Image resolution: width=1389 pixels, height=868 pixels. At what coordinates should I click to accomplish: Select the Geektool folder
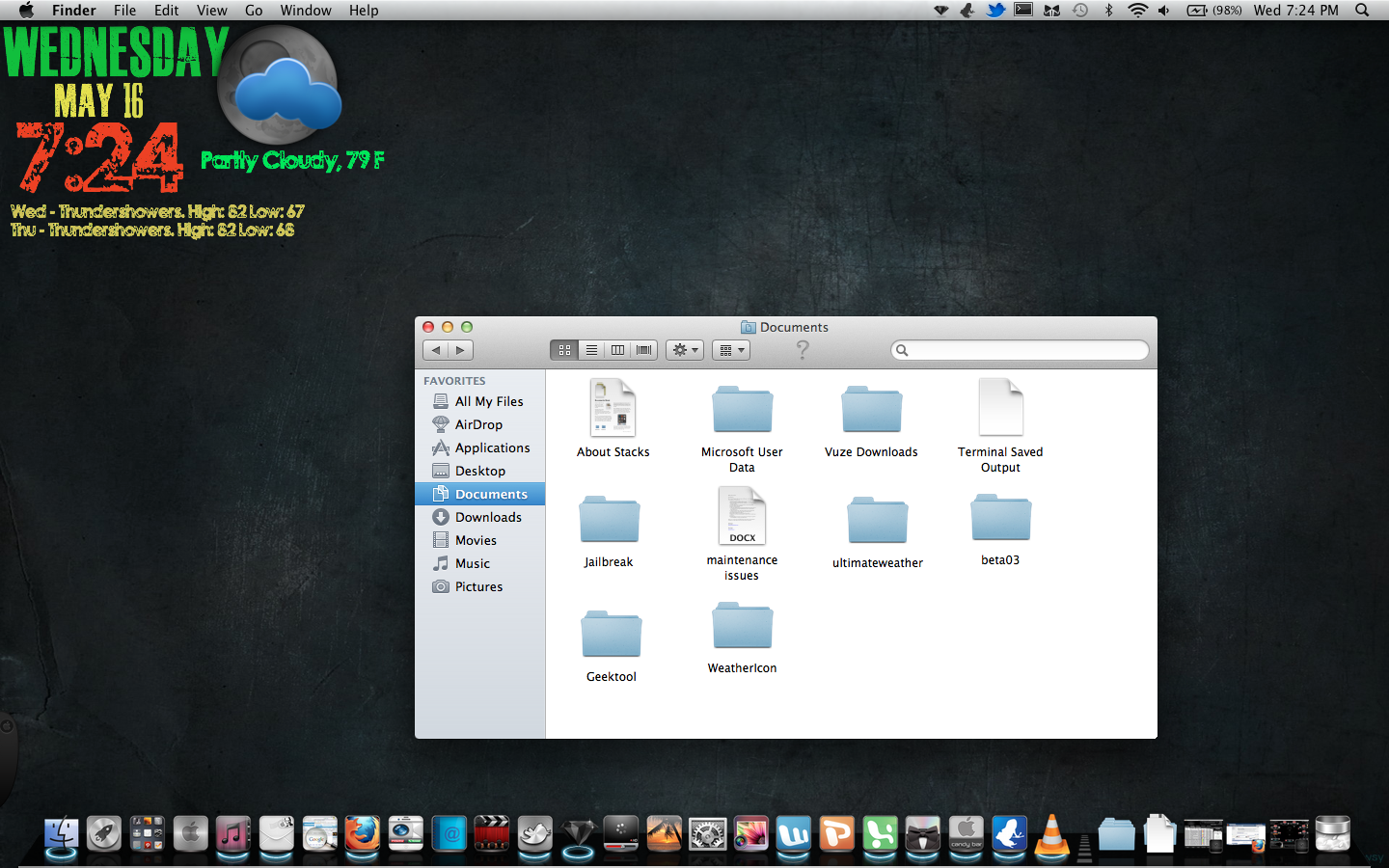click(612, 646)
